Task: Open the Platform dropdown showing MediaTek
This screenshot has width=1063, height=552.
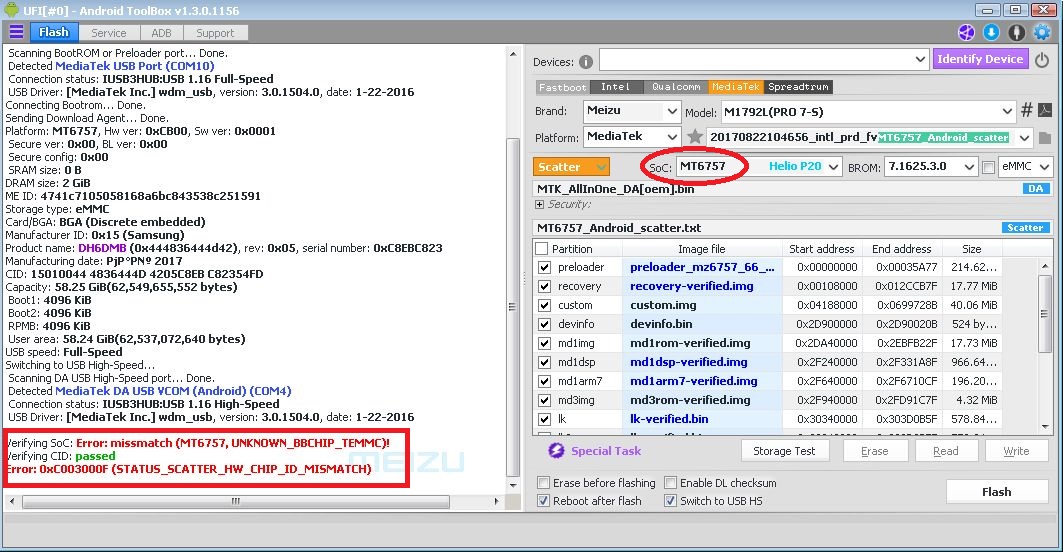Action: tap(671, 137)
